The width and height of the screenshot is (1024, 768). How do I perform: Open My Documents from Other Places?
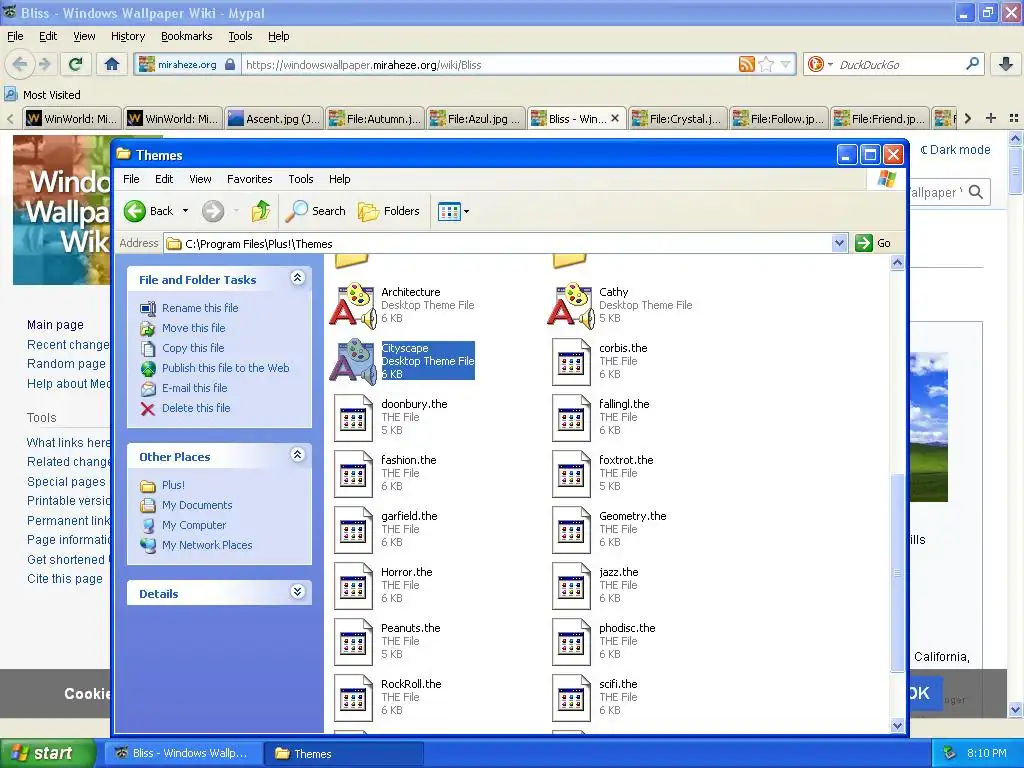pyautogui.click(x=197, y=505)
